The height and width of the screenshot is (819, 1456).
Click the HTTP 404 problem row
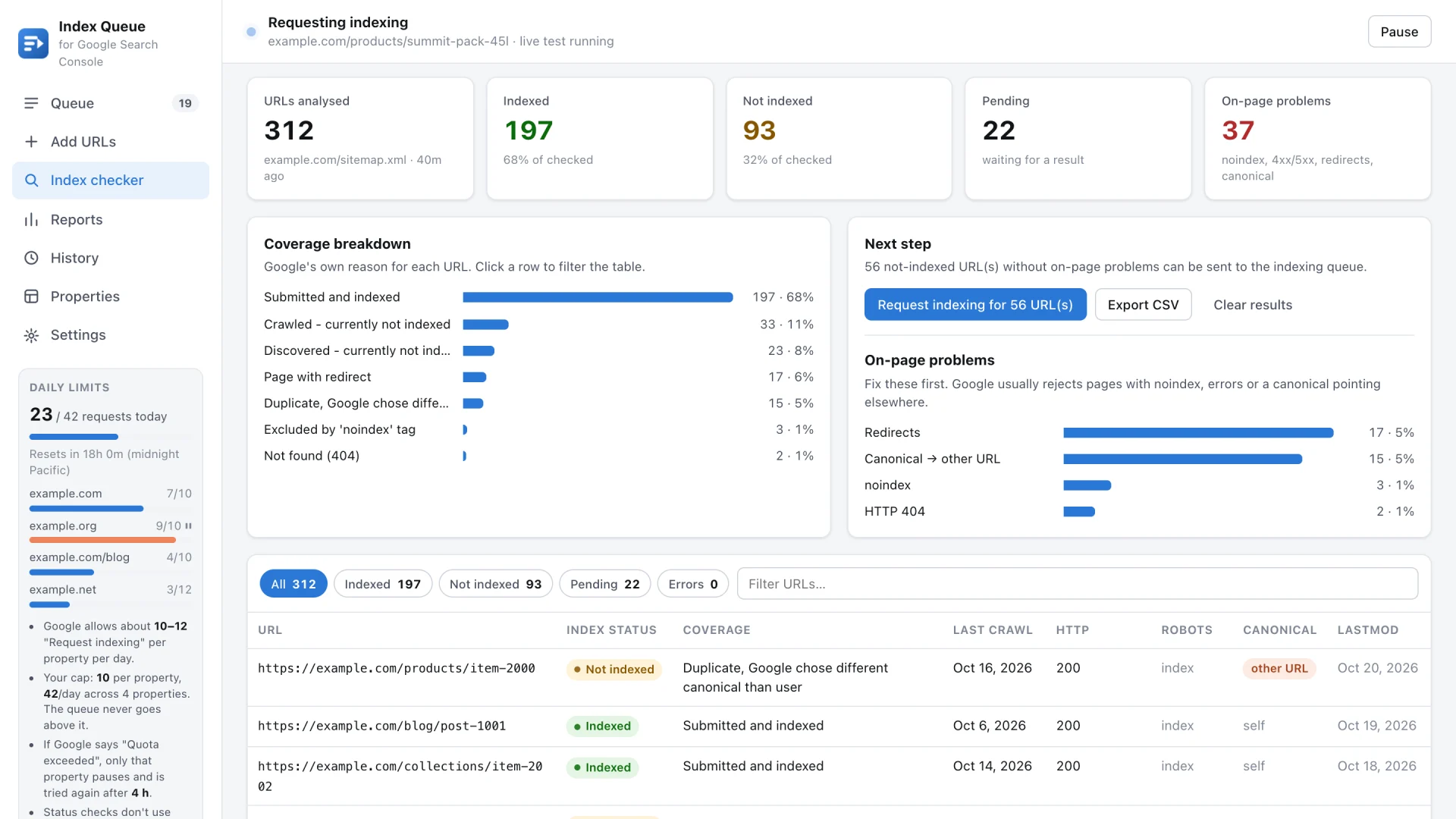point(1139,511)
